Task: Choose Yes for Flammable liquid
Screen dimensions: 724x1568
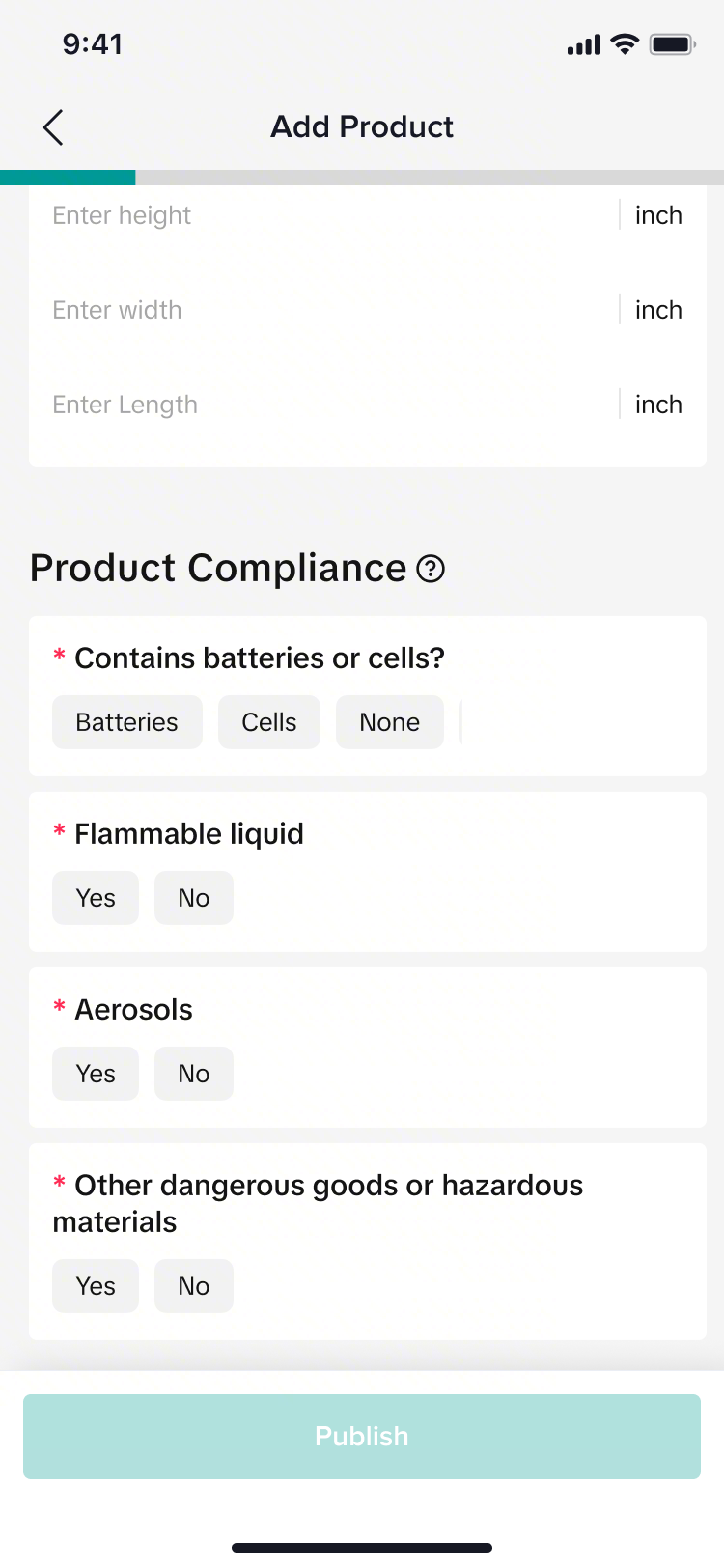Action: click(96, 898)
